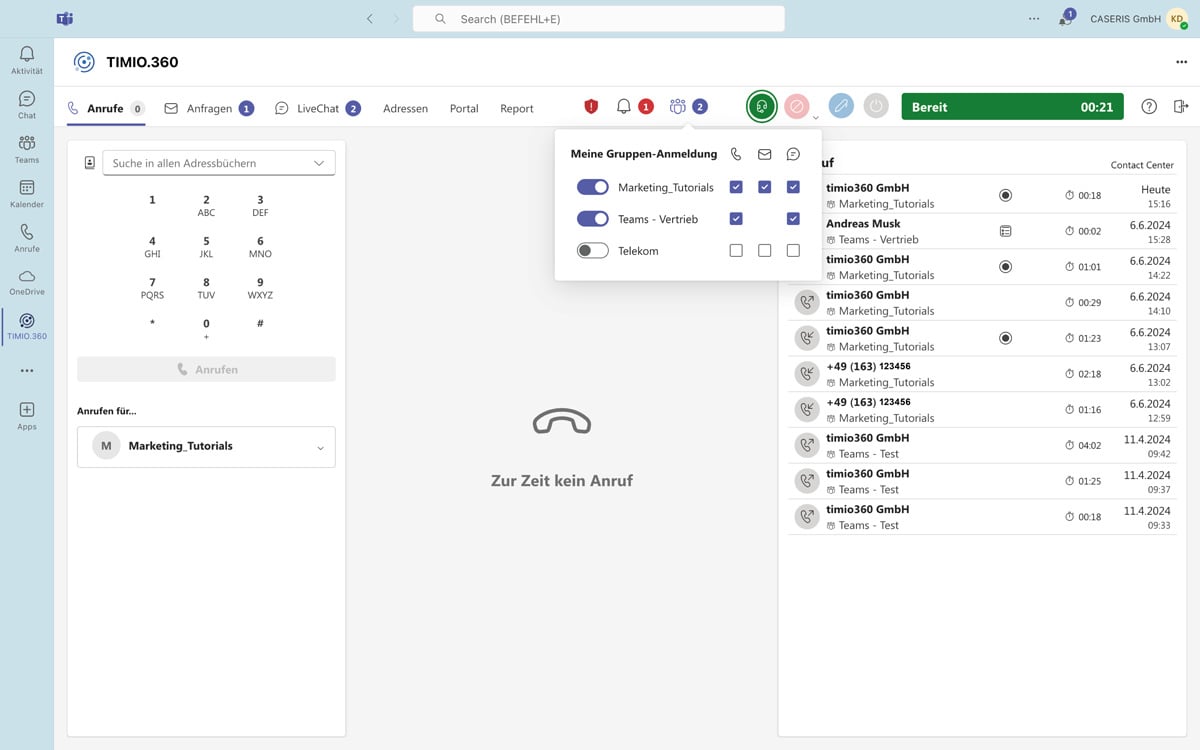Image resolution: width=1200 pixels, height=750 pixels.
Task: Open Portal tab
Action: [x=464, y=108]
